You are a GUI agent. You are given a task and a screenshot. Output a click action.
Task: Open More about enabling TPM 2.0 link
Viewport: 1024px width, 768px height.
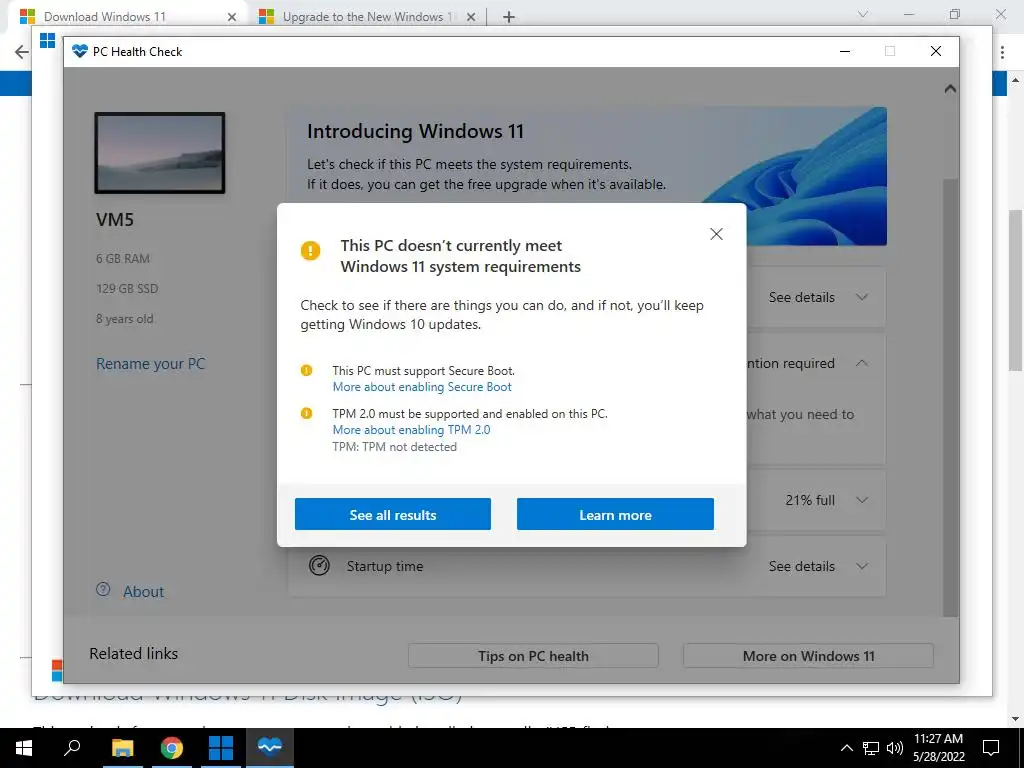point(411,430)
